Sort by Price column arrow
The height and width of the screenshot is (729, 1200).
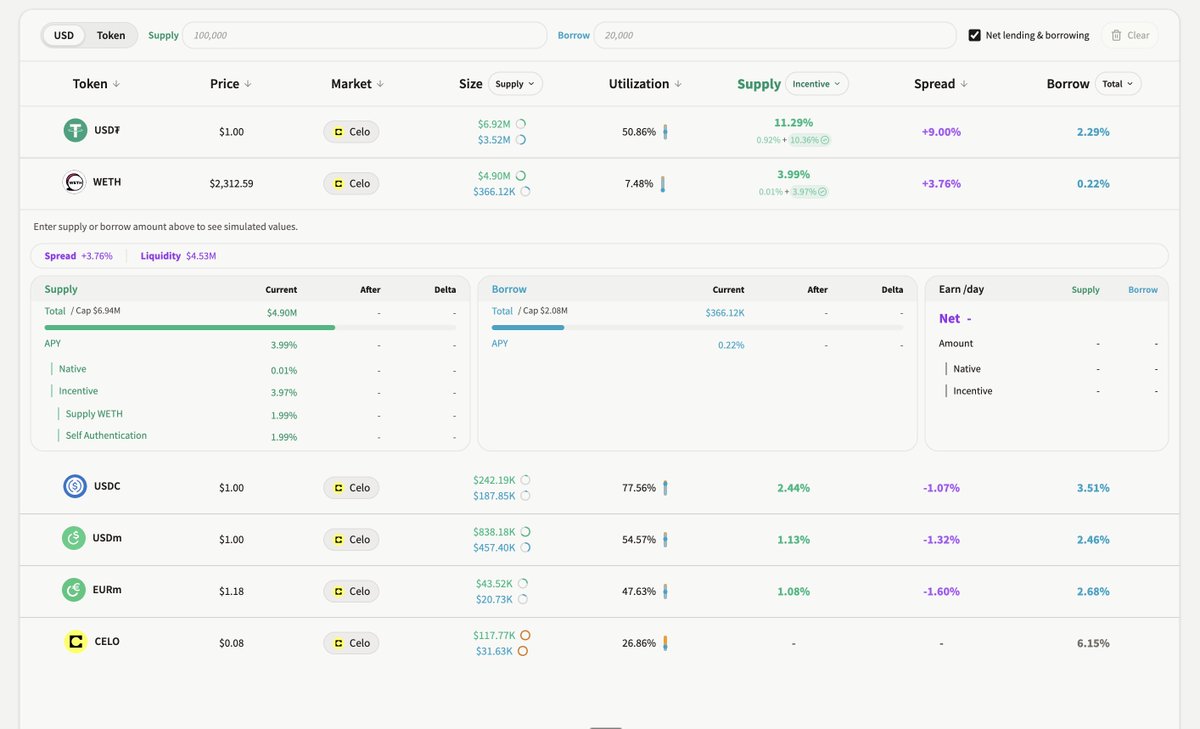click(248, 84)
